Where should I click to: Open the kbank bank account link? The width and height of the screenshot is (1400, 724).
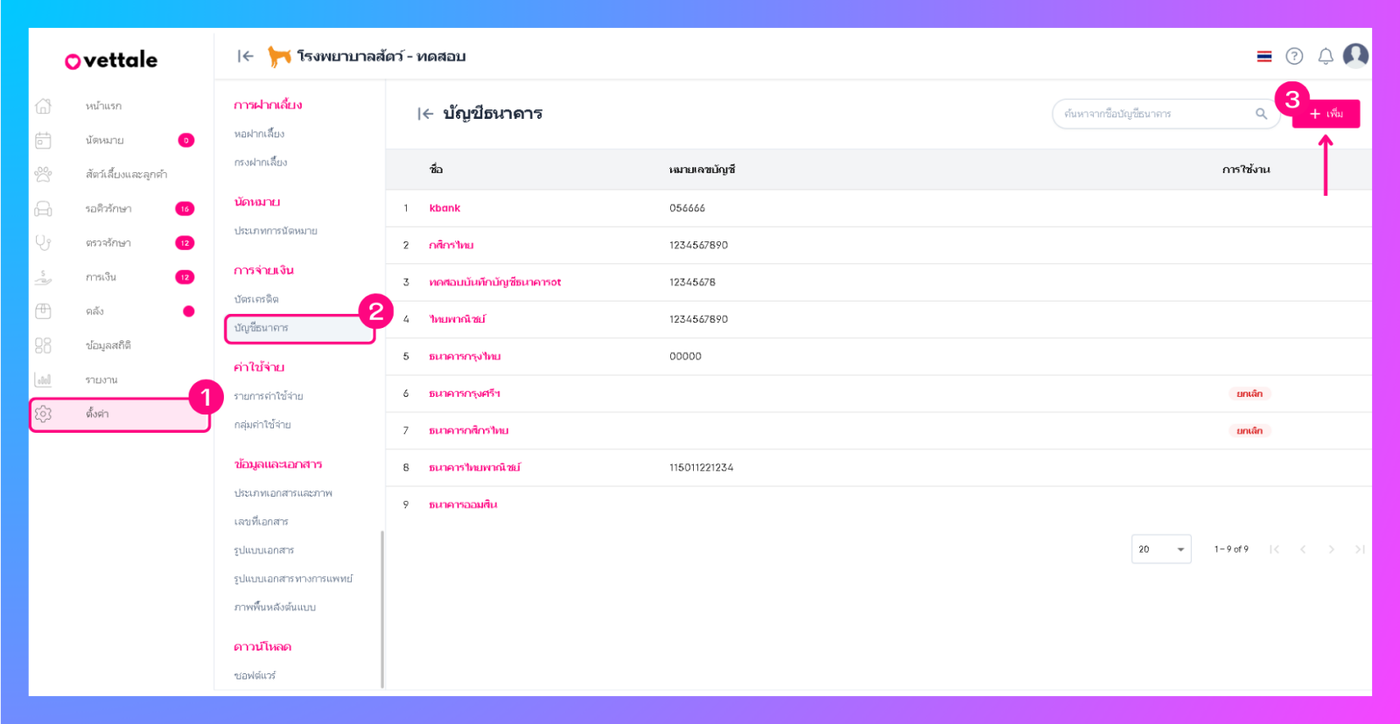pyautogui.click(x=444, y=208)
